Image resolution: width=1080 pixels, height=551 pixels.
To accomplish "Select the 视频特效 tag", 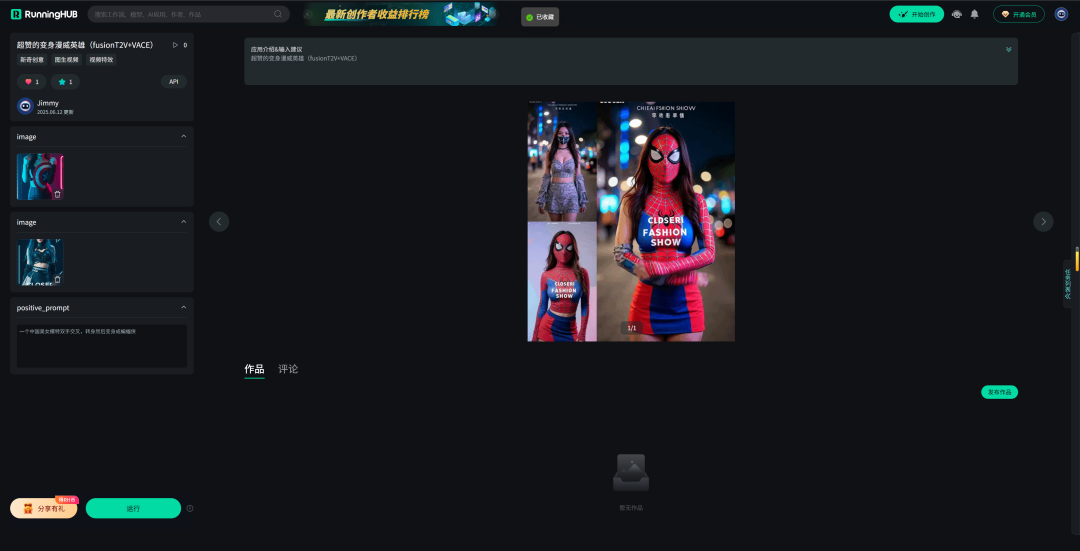I will [102, 60].
